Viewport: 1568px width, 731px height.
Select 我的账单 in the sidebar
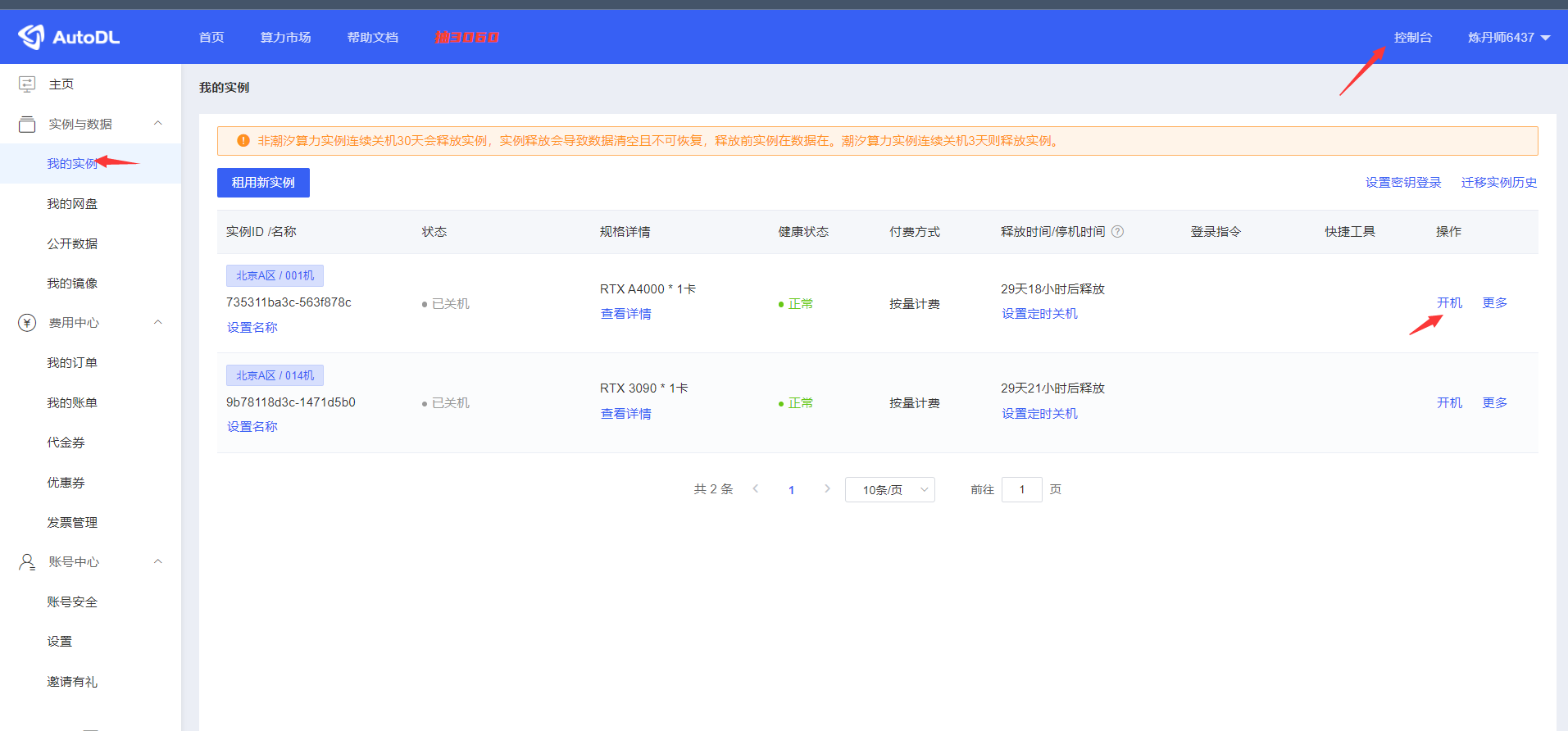coord(72,403)
